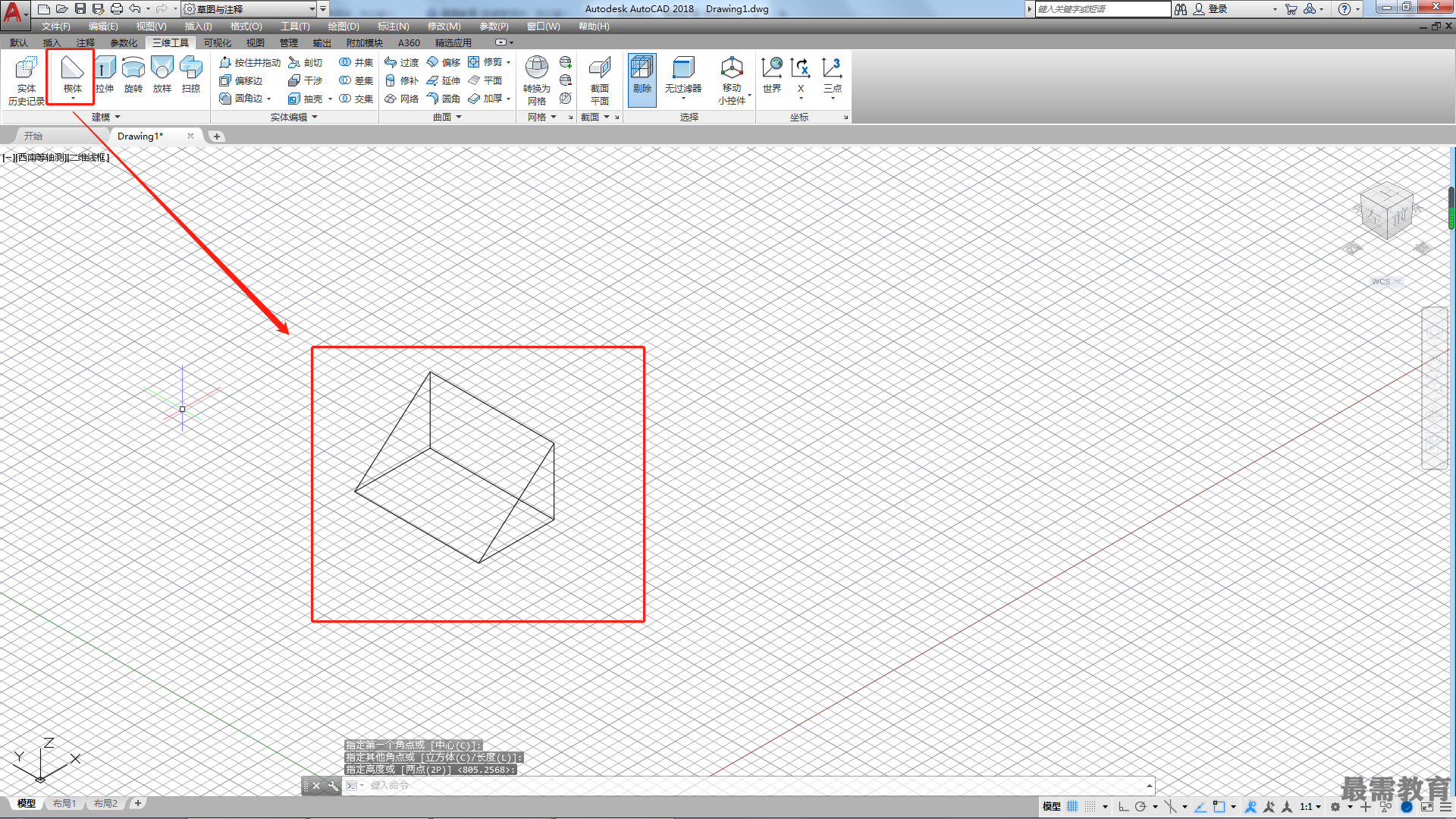1456x819 pixels.
Task: Toggle snap mode dotted grid icon
Action: pos(1090,807)
